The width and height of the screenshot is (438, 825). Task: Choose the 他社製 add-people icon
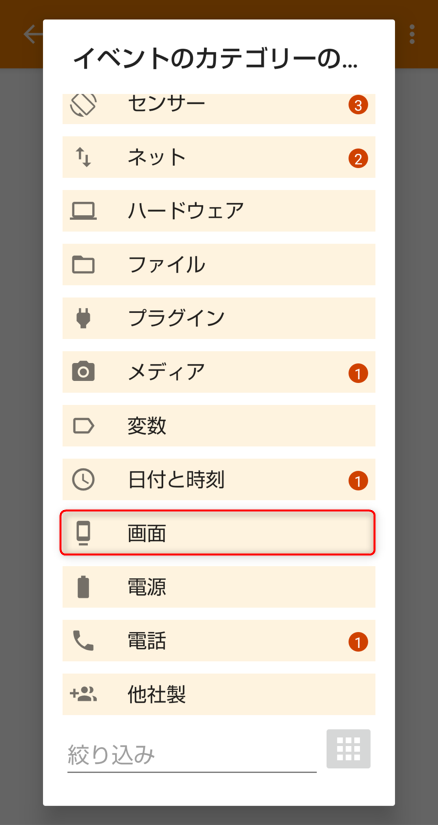click(83, 694)
